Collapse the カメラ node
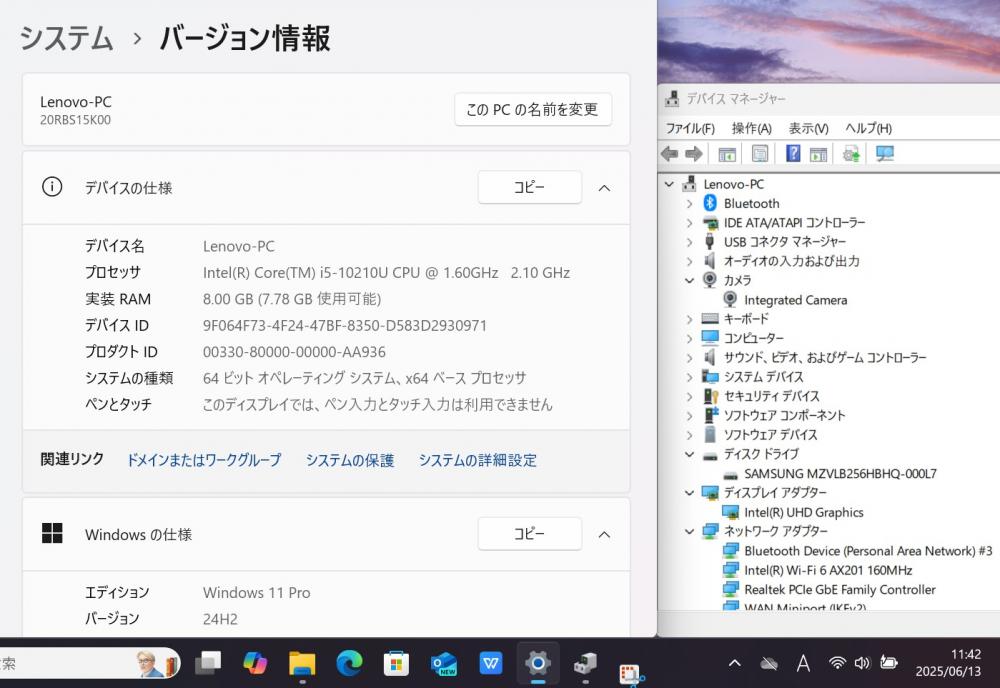Screen dimensions: 1000x688 tap(689, 281)
